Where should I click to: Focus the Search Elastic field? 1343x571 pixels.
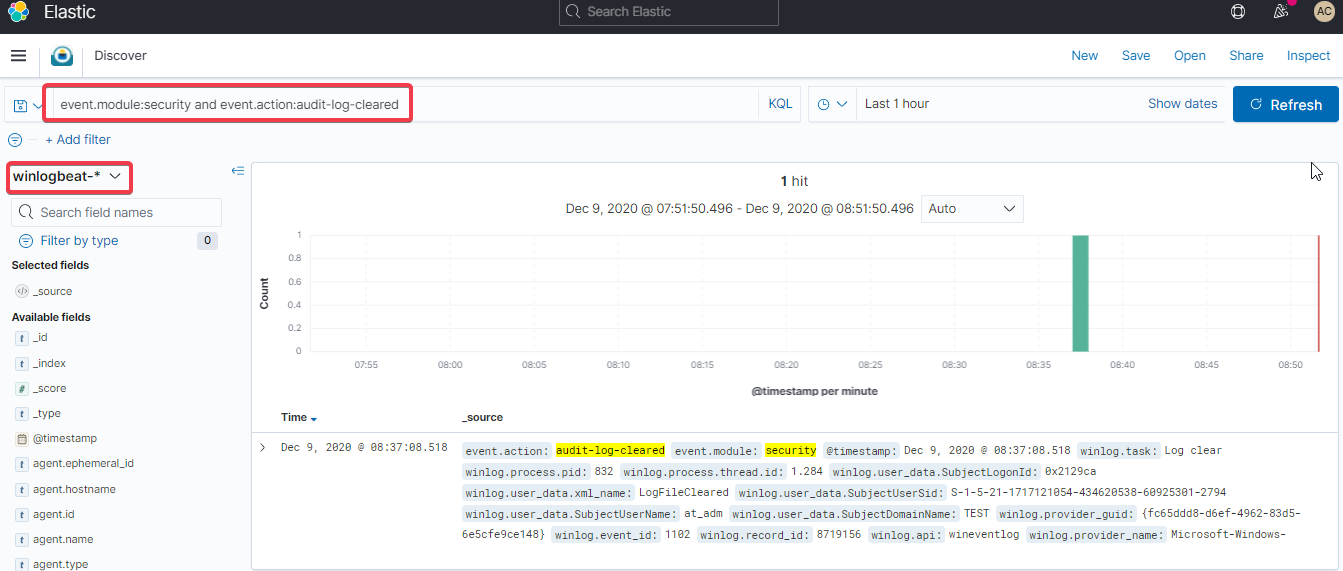668,12
